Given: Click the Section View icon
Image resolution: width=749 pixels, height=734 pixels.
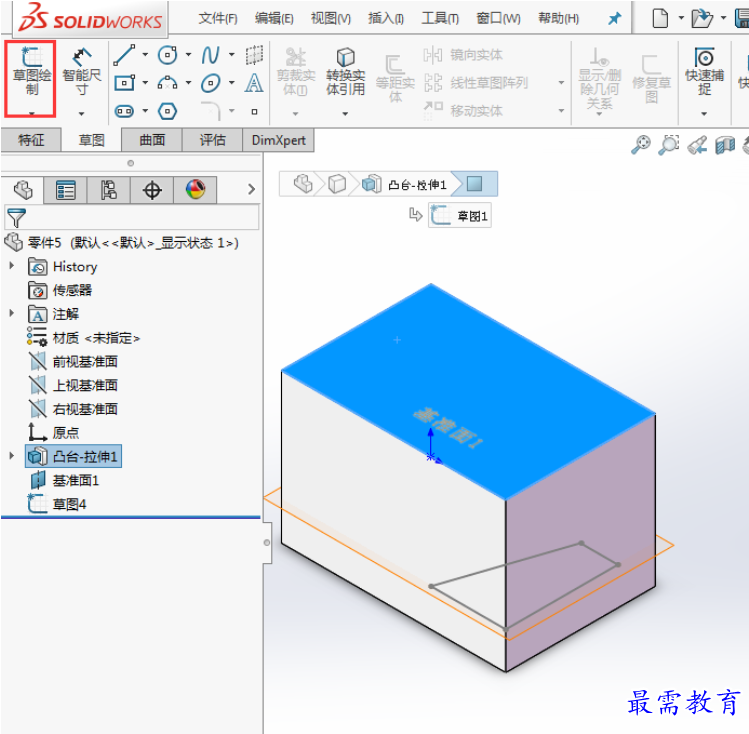Looking at the screenshot, I should pos(725,145).
